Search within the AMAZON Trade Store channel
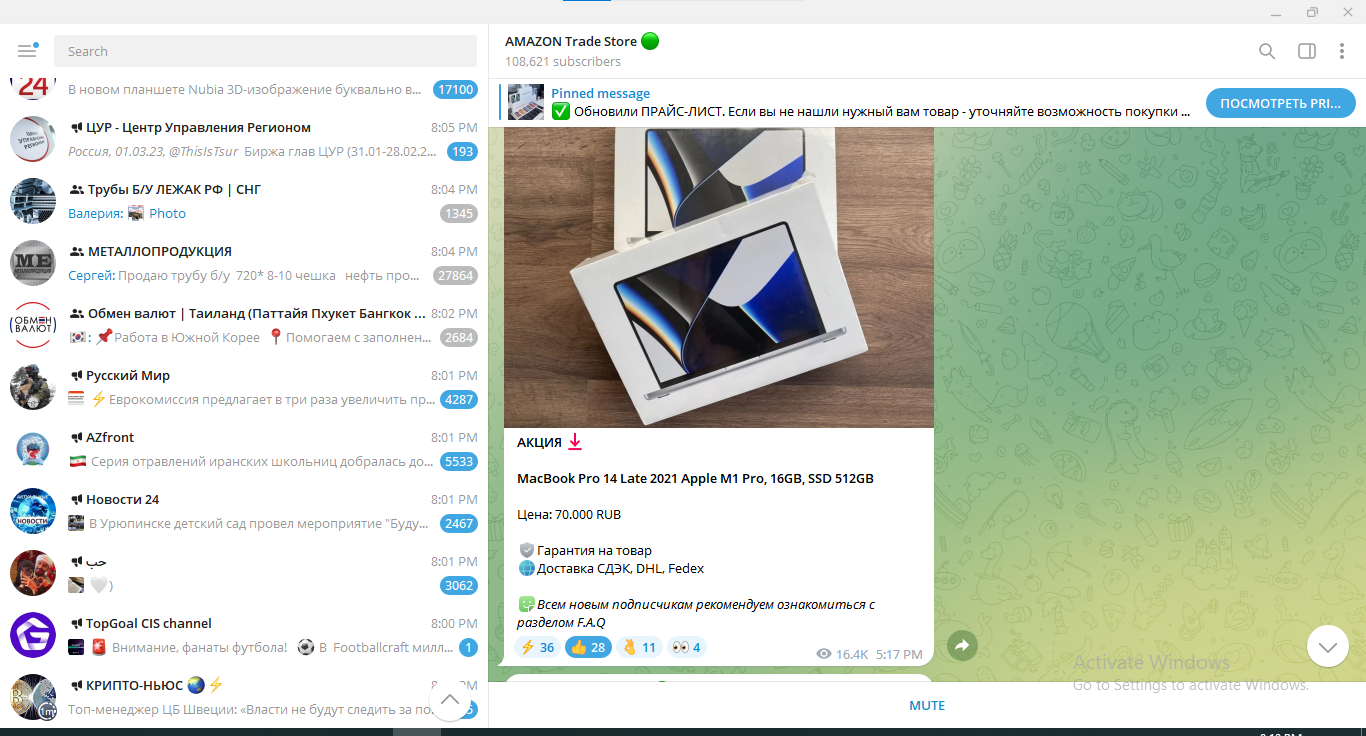Image resolution: width=1366 pixels, height=736 pixels. tap(1267, 51)
